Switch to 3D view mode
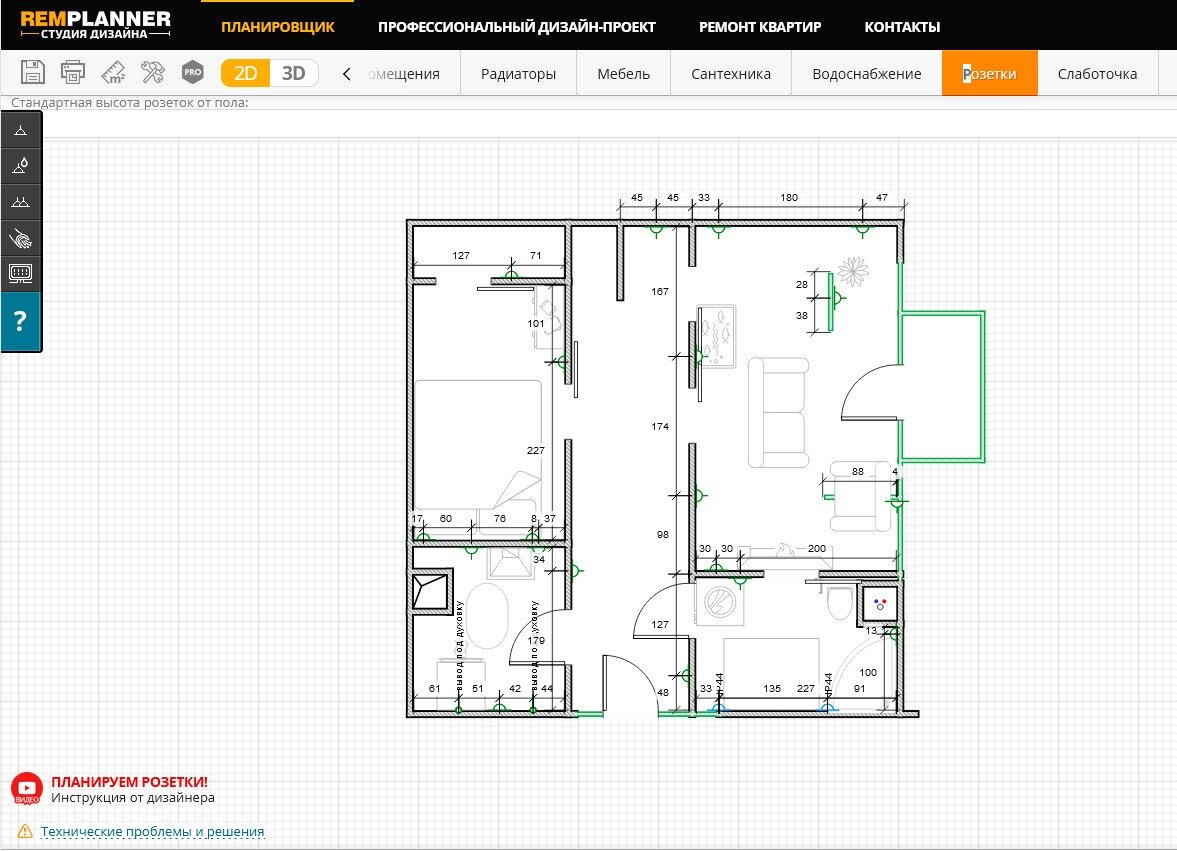Viewport: 1177px width, 851px height. pos(293,73)
